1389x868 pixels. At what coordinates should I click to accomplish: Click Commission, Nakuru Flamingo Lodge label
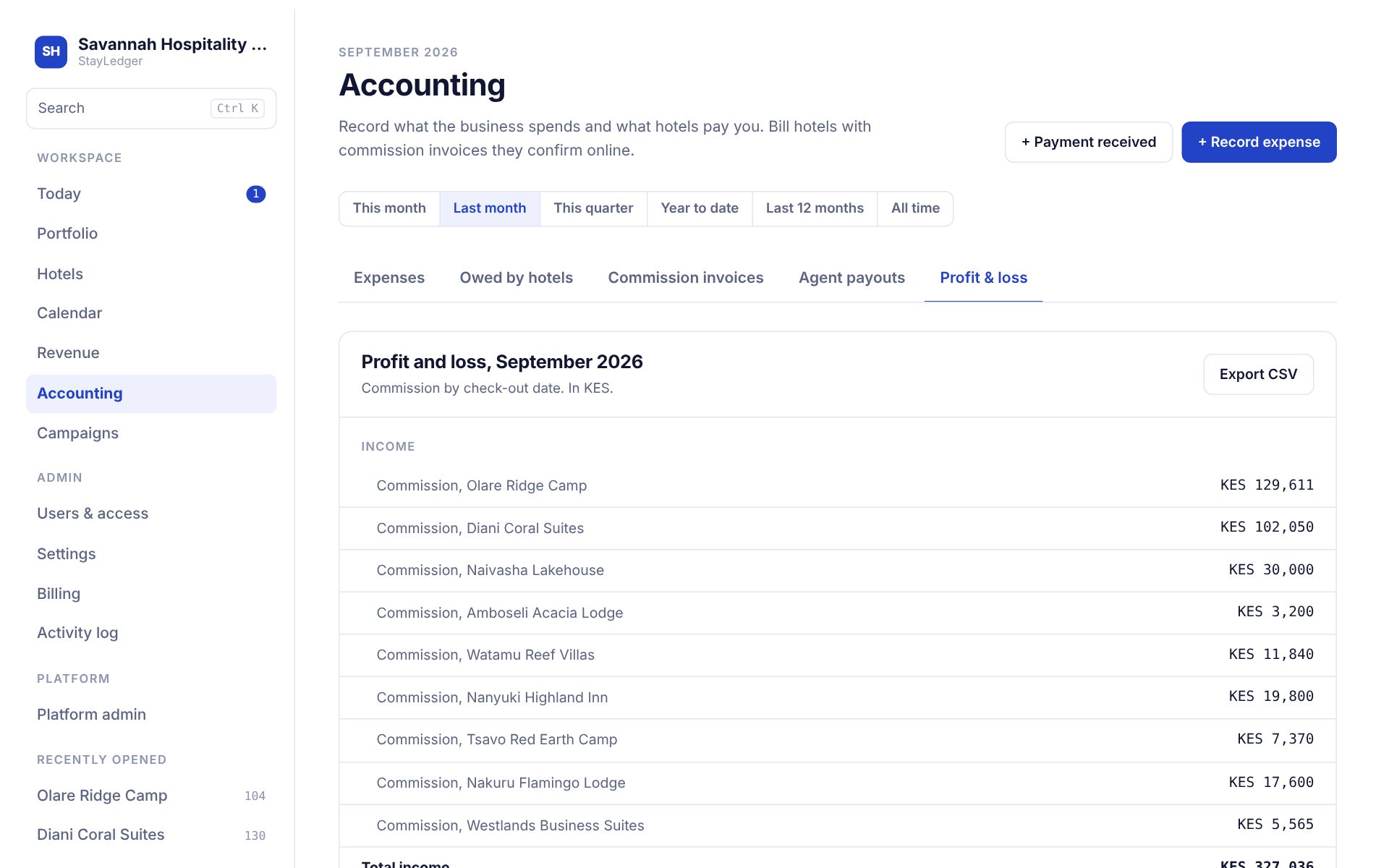click(501, 783)
